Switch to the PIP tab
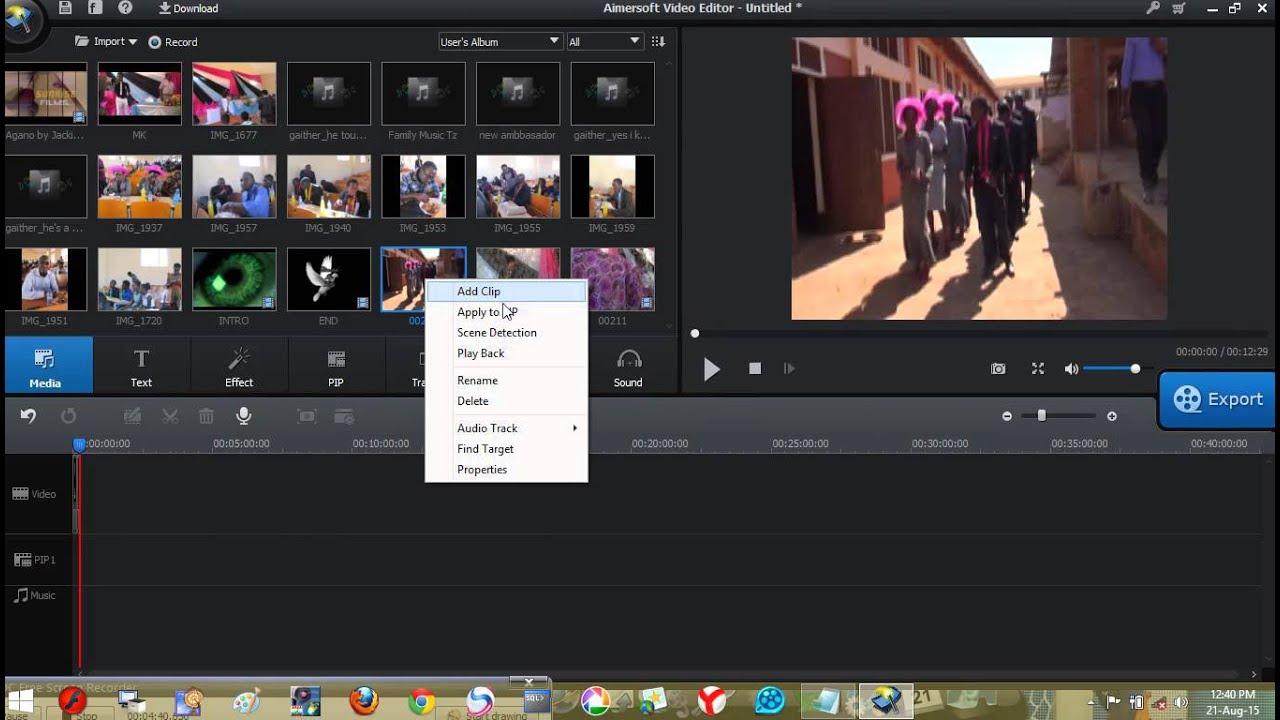Screen dimensions: 1280x720 click(336, 366)
